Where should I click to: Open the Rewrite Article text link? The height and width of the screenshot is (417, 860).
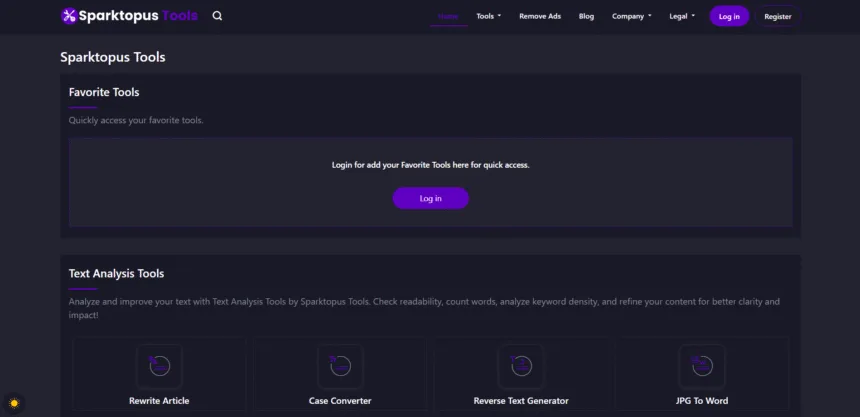(159, 401)
